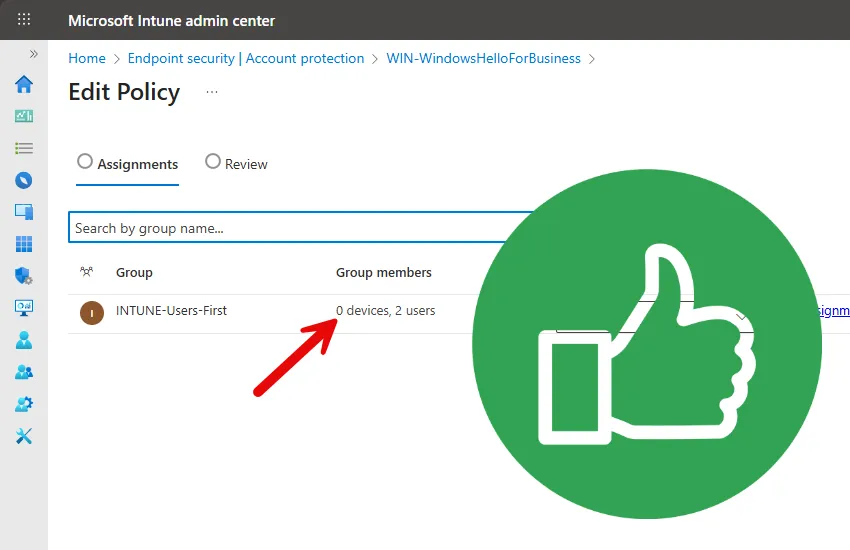Open Users icon in sidebar
Screen dimensions: 850x550
24,340
